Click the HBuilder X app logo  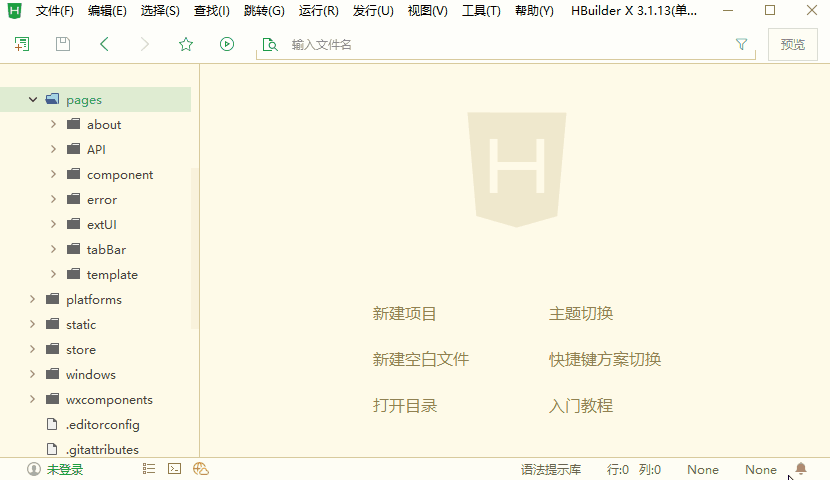(x=14, y=11)
